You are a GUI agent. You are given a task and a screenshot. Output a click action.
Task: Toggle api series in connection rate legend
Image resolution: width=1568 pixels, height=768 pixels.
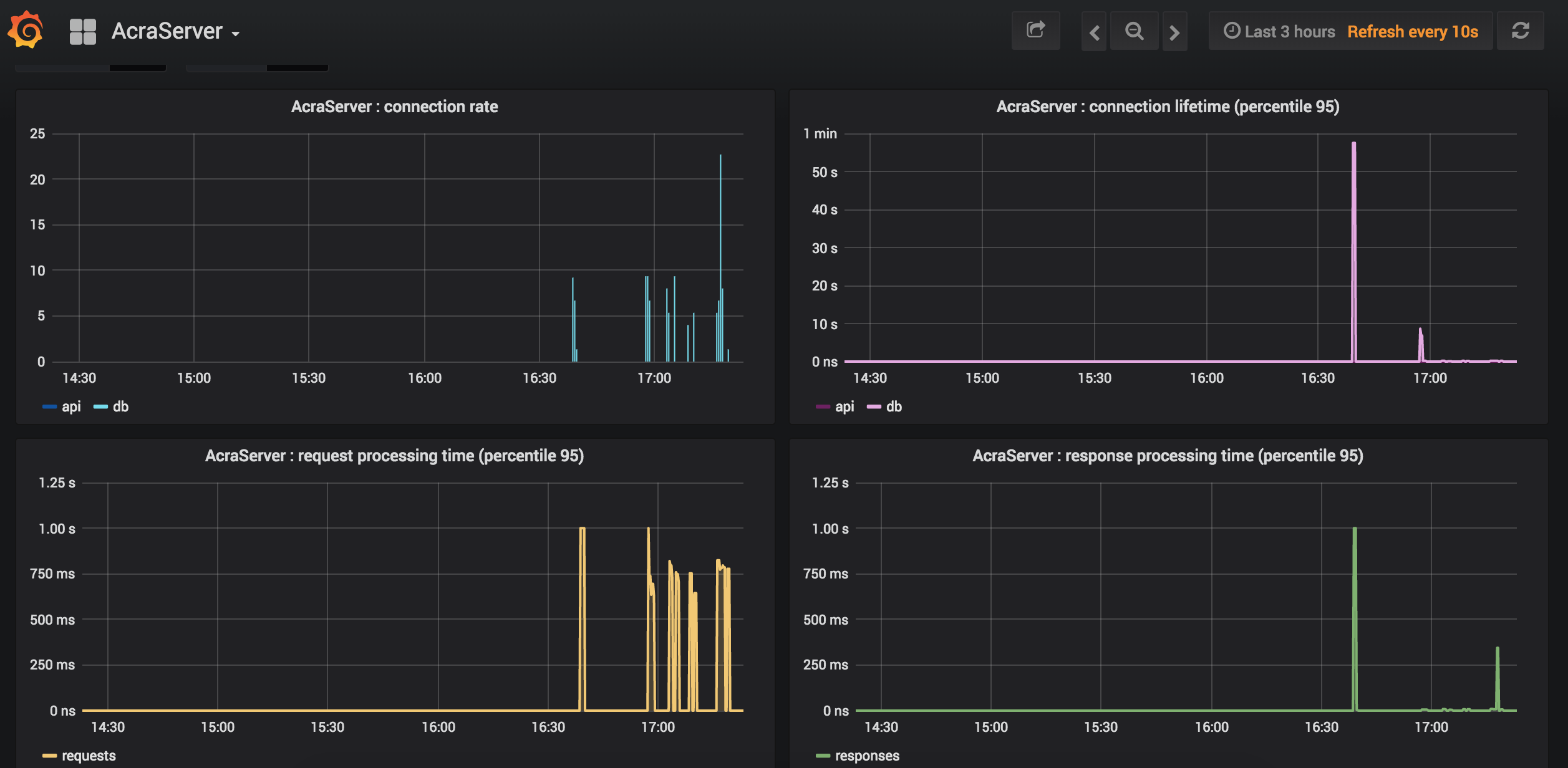click(x=71, y=407)
